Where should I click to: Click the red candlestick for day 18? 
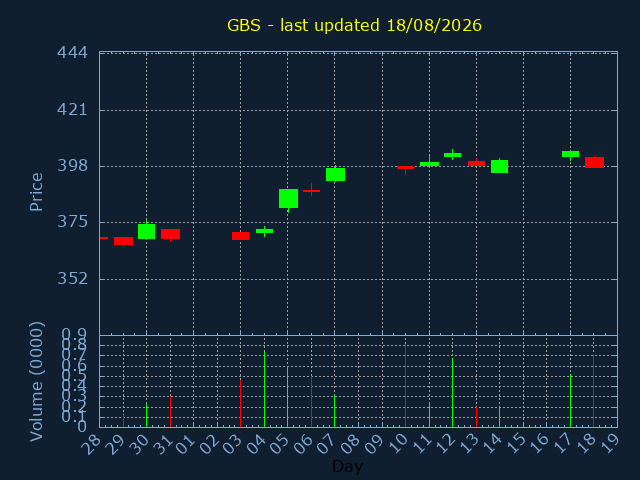tap(594, 162)
